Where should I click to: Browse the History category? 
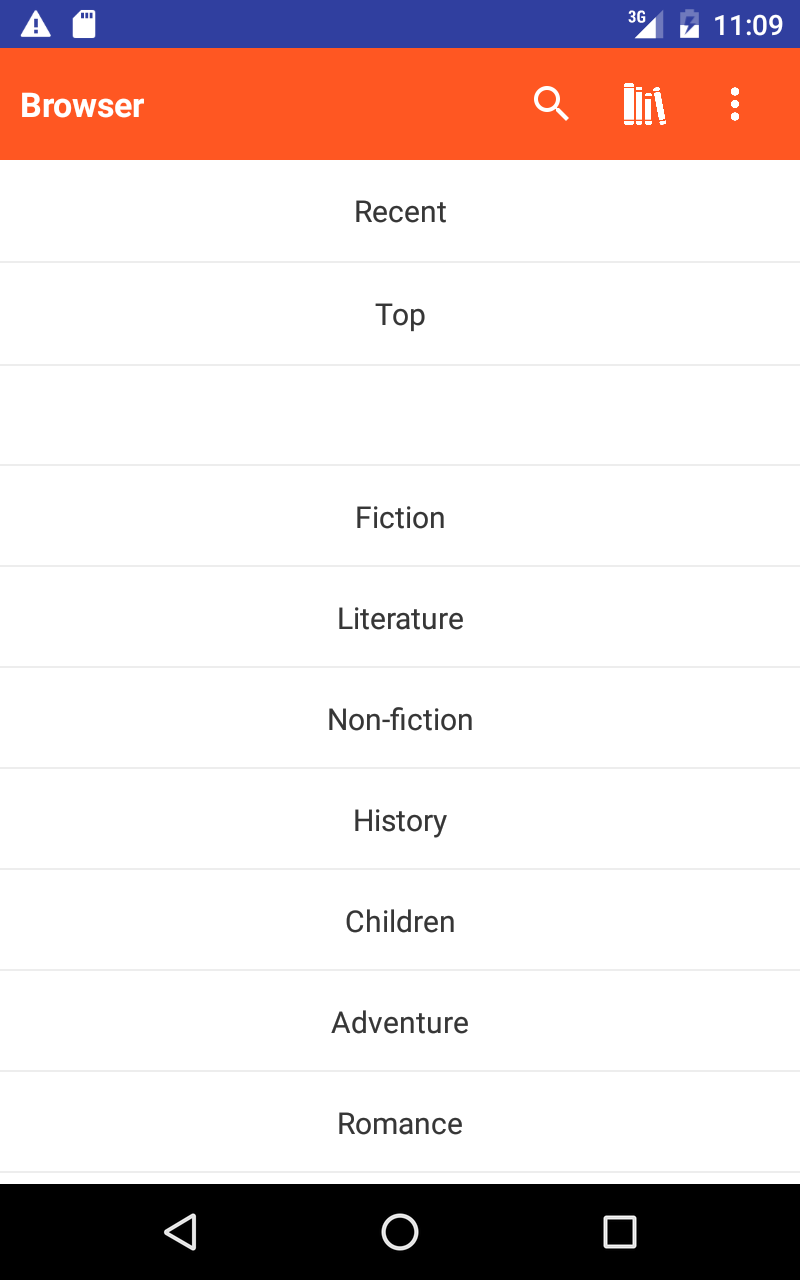[400, 820]
